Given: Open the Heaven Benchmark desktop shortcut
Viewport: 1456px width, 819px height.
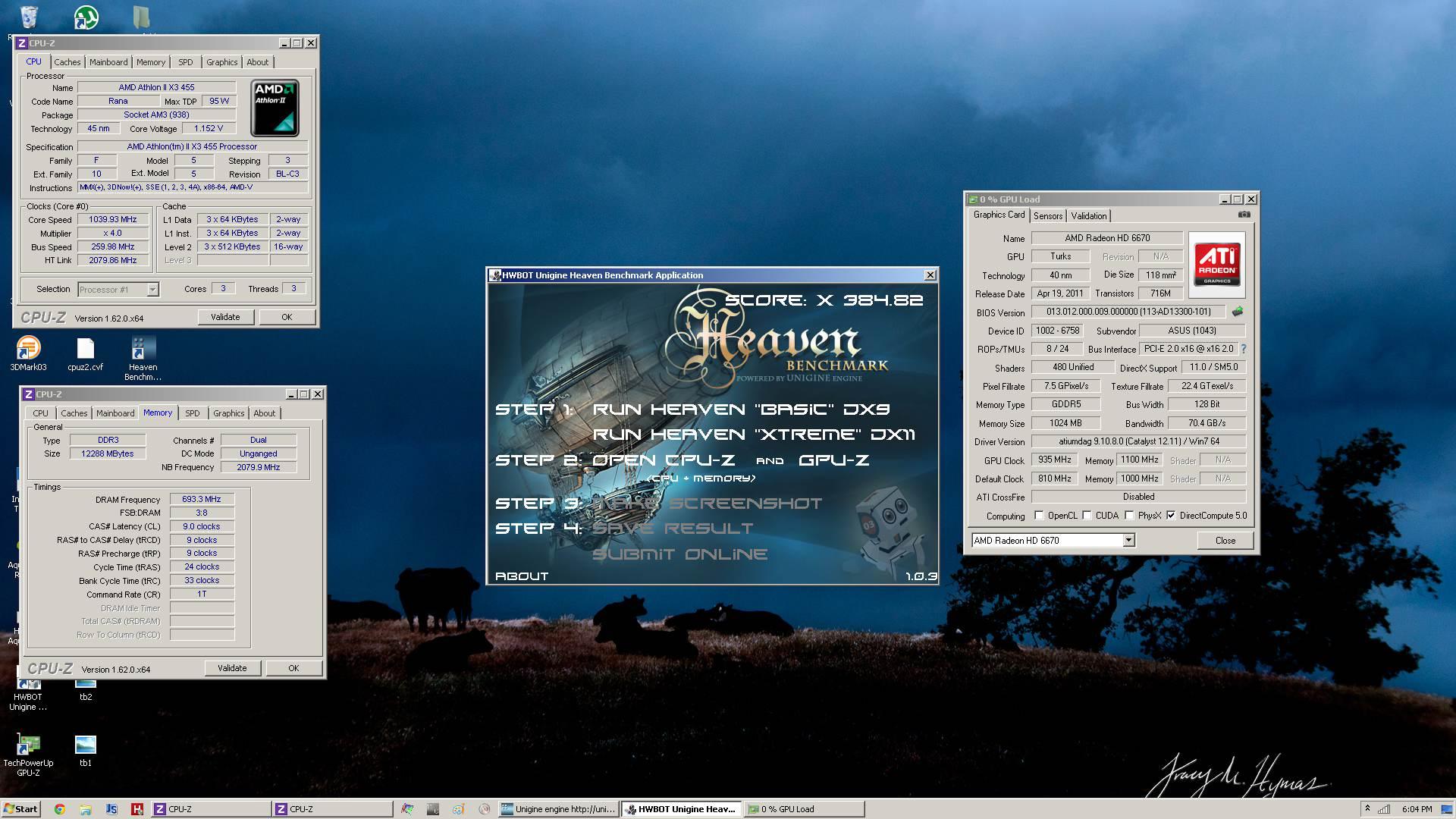Looking at the screenshot, I should 143,358.
